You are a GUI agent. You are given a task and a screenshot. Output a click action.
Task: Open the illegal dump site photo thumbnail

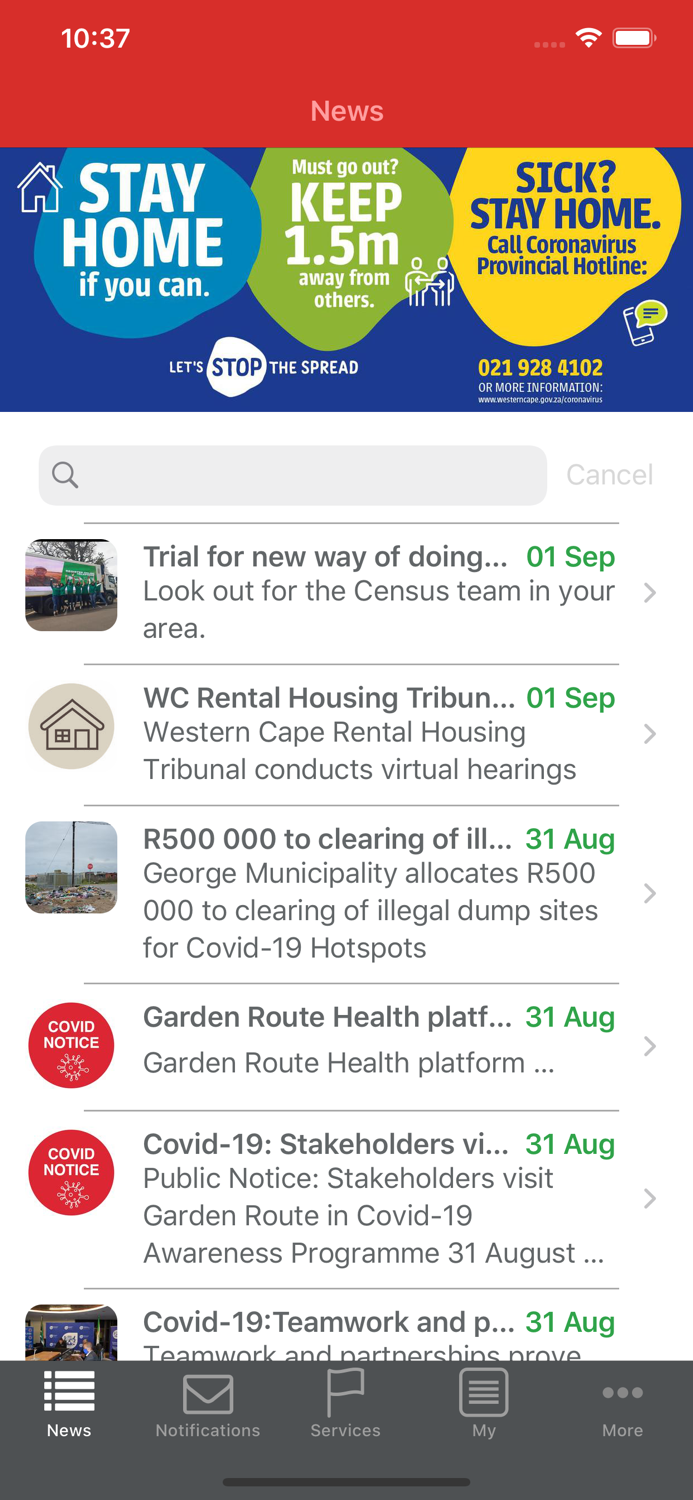(71, 867)
